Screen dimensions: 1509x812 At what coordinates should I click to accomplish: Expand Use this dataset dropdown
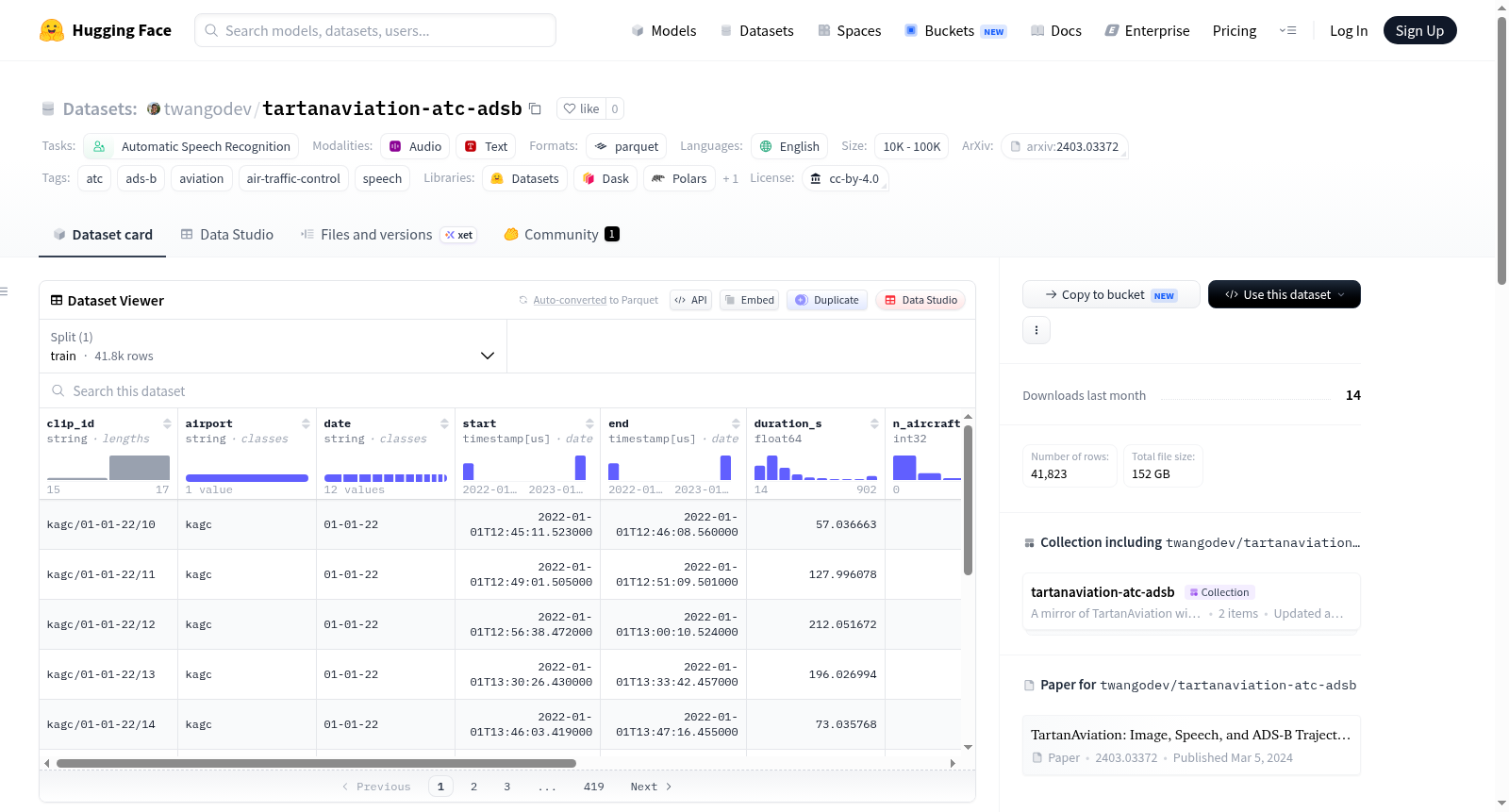coord(1285,294)
